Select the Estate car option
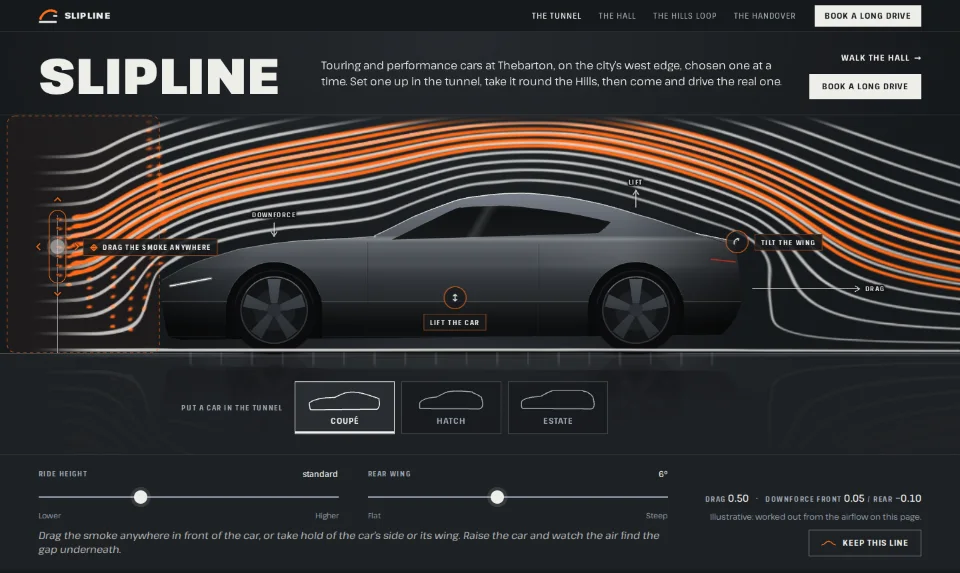This screenshot has height=573, width=960. point(558,407)
